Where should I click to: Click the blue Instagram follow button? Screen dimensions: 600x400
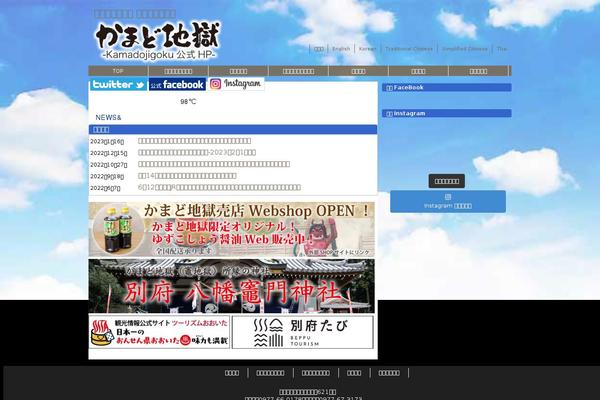tap(448, 201)
